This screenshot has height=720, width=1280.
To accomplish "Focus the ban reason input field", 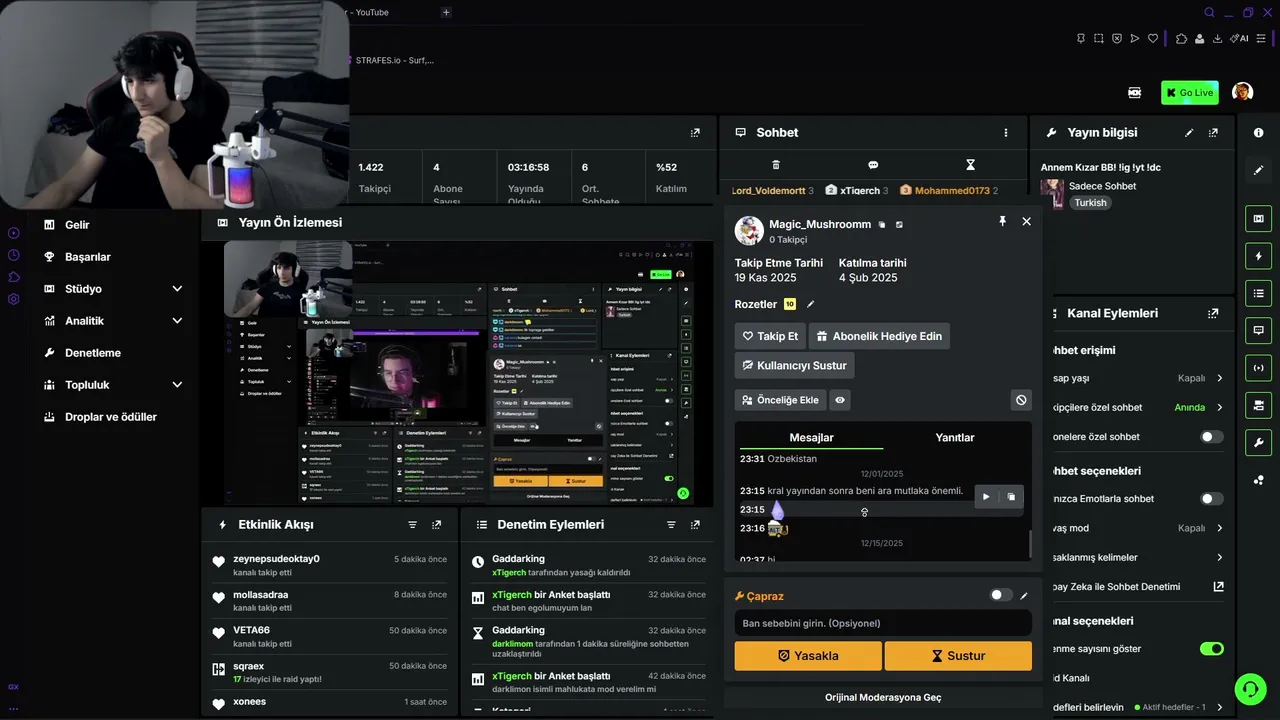I will [x=883, y=623].
